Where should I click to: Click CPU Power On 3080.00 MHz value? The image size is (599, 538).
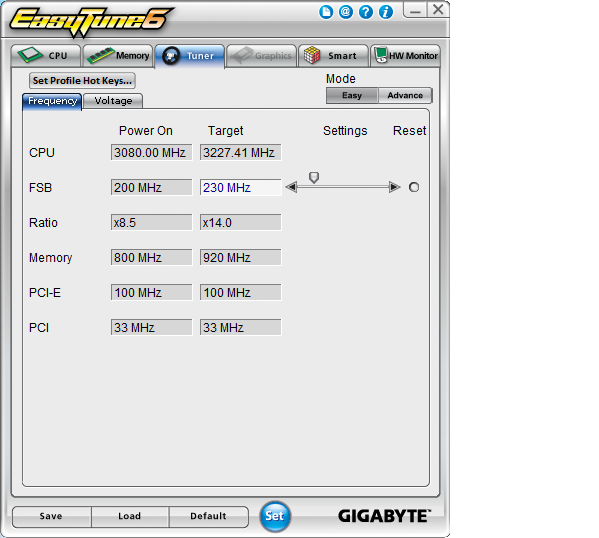point(152,152)
